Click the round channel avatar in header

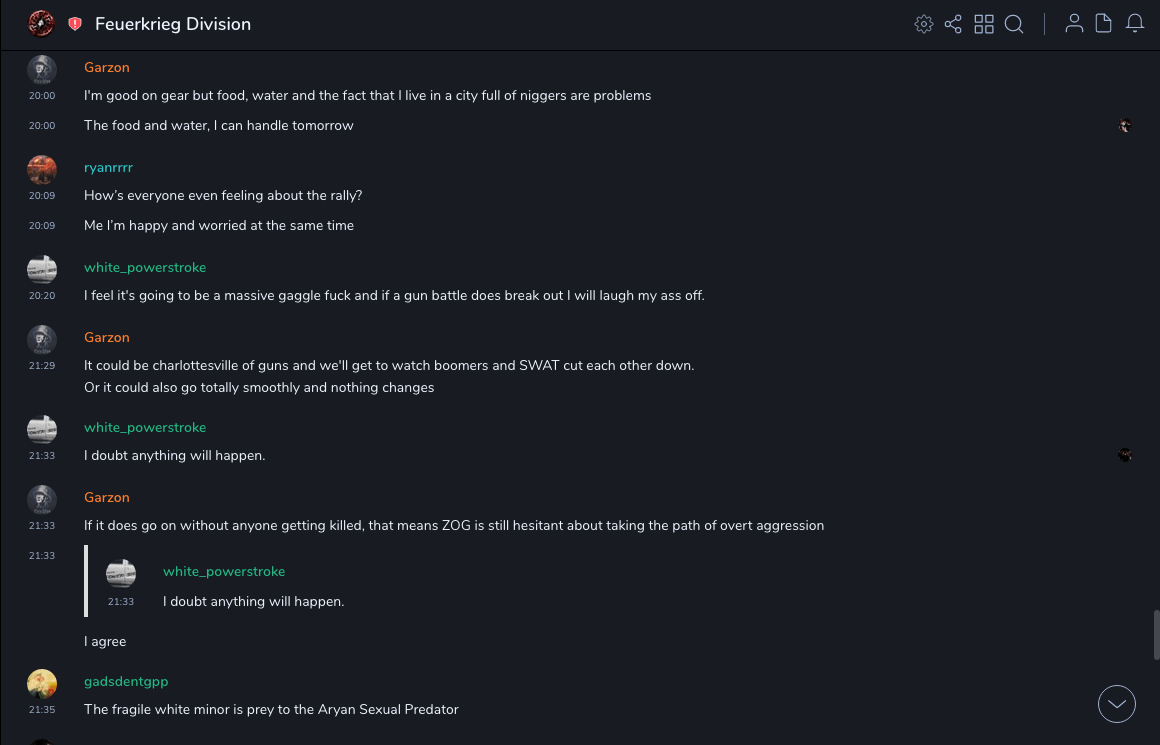41,24
